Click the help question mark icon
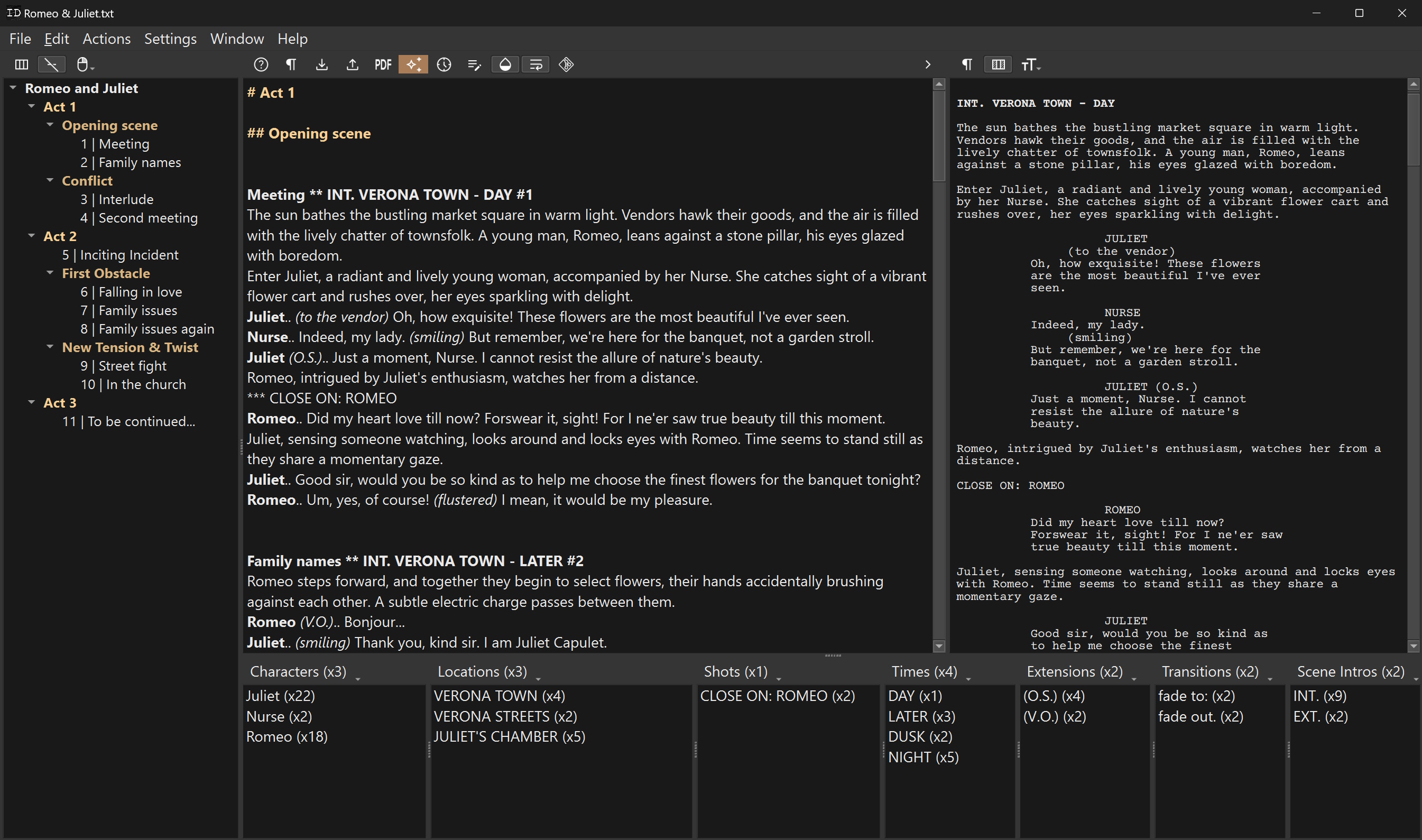This screenshot has width=1422, height=840. [261, 64]
